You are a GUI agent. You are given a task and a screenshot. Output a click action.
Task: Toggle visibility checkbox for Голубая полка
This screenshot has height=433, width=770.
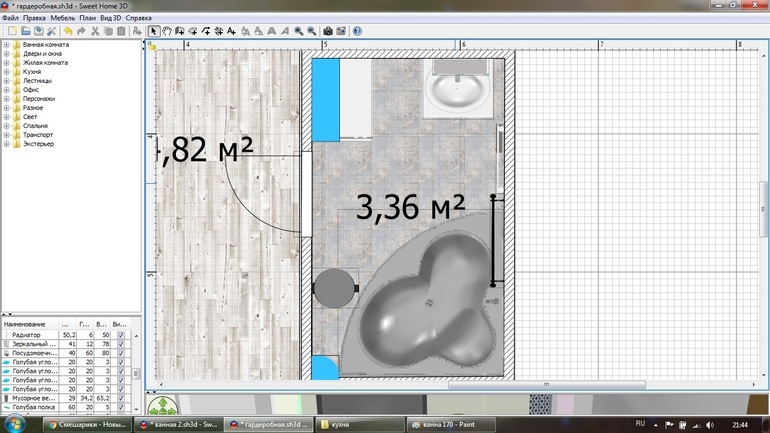[121, 407]
